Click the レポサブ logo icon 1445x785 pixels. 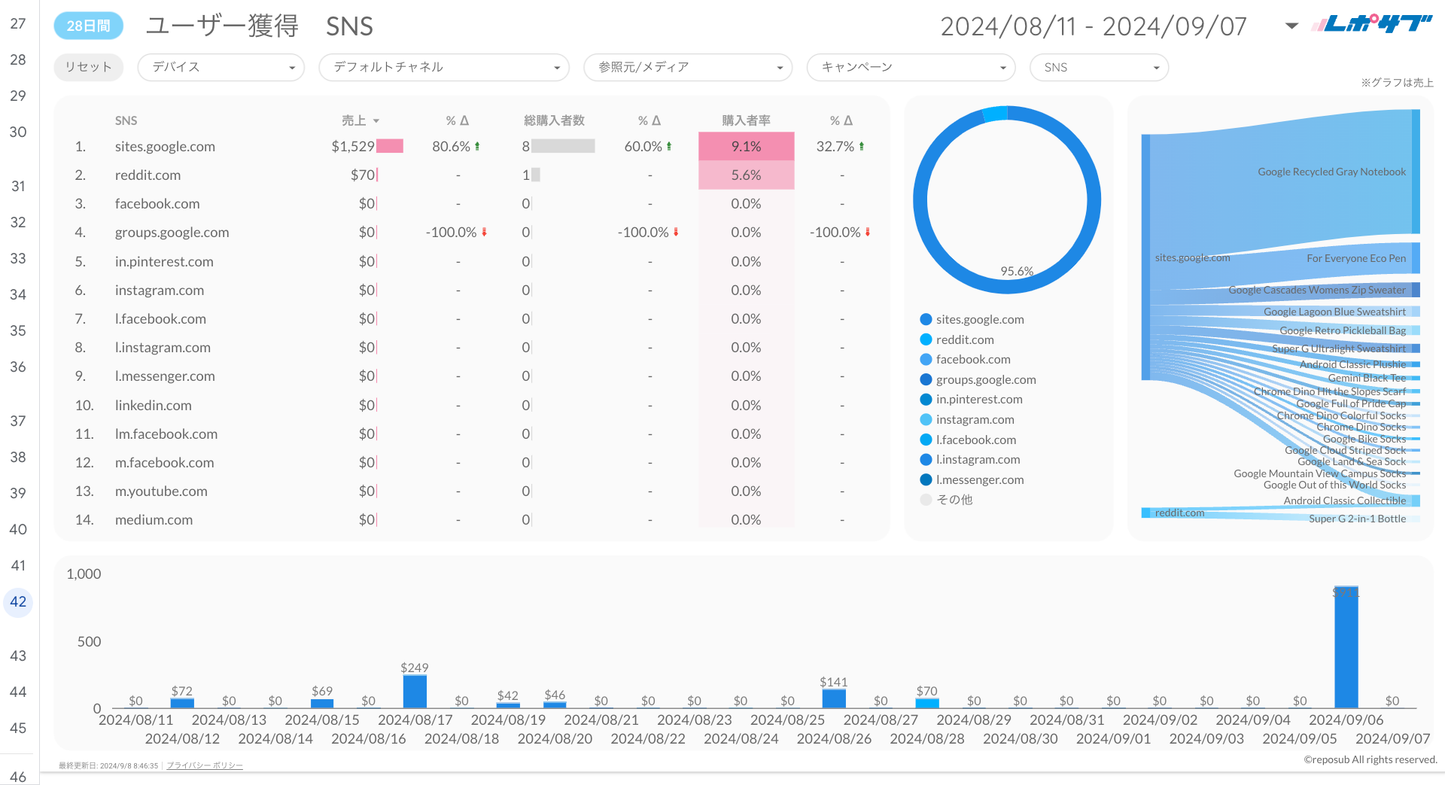[1371, 25]
